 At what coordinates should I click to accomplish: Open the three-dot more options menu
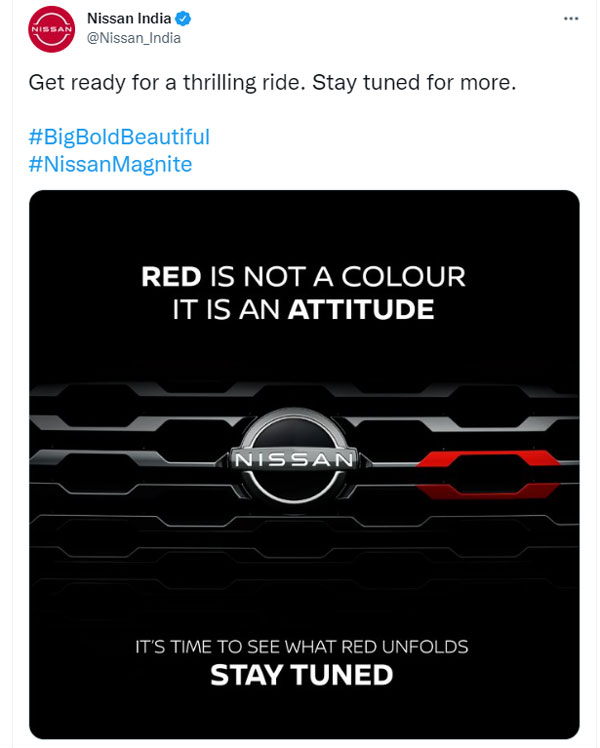pyautogui.click(x=571, y=19)
